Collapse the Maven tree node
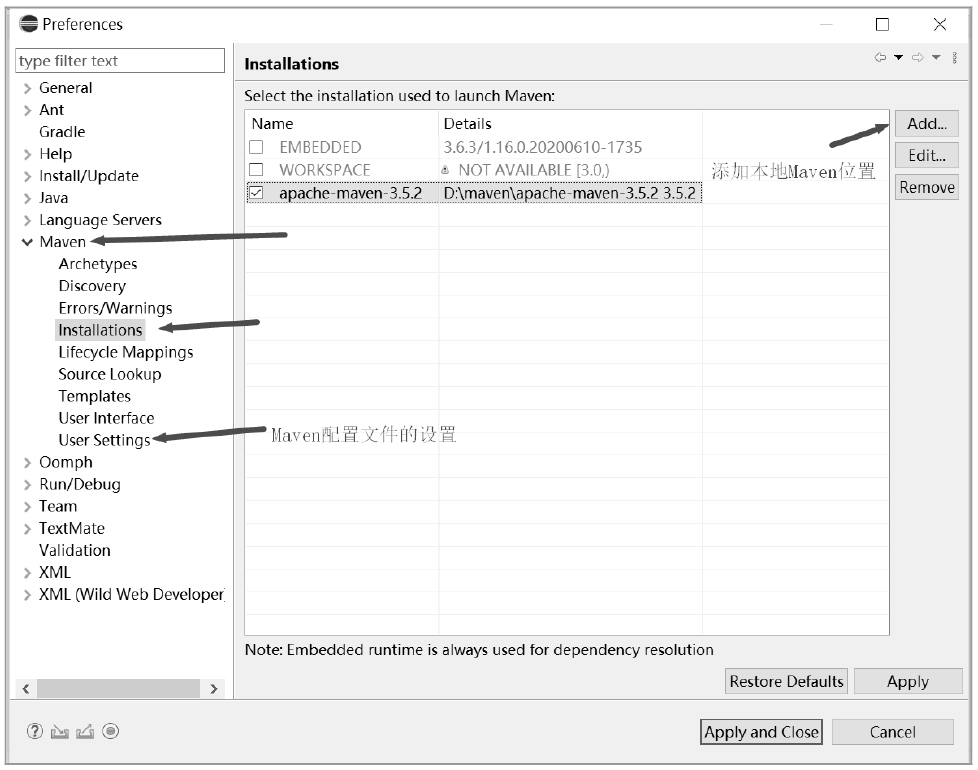 coord(28,242)
